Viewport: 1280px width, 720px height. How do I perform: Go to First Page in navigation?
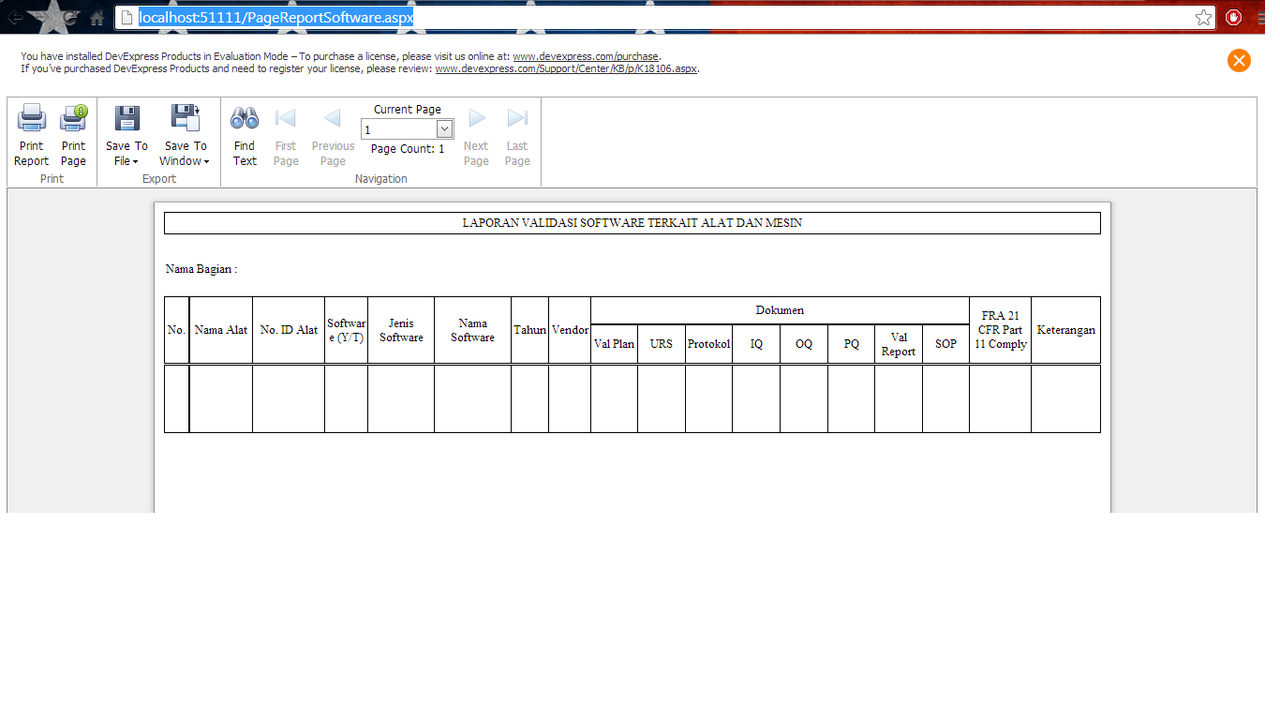click(285, 119)
